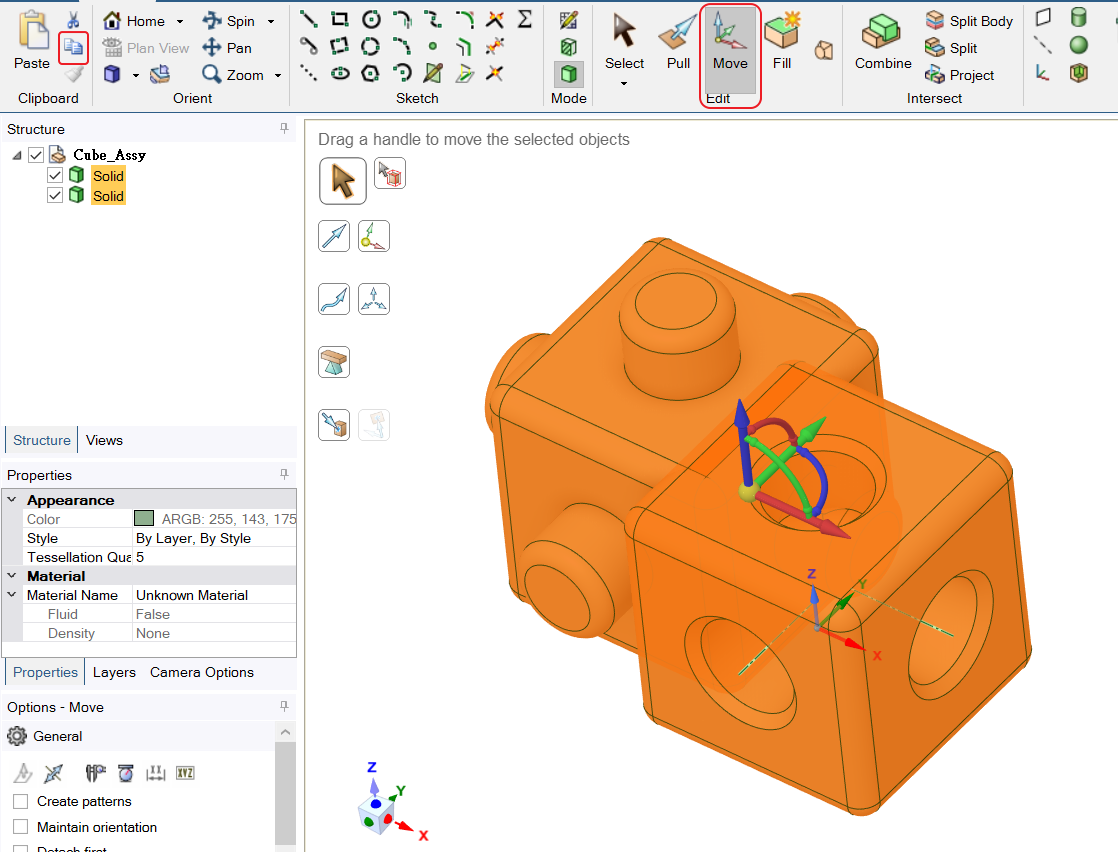This screenshot has width=1118, height=852.
Task: Collapse the Appearance properties section
Action: [12, 499]
